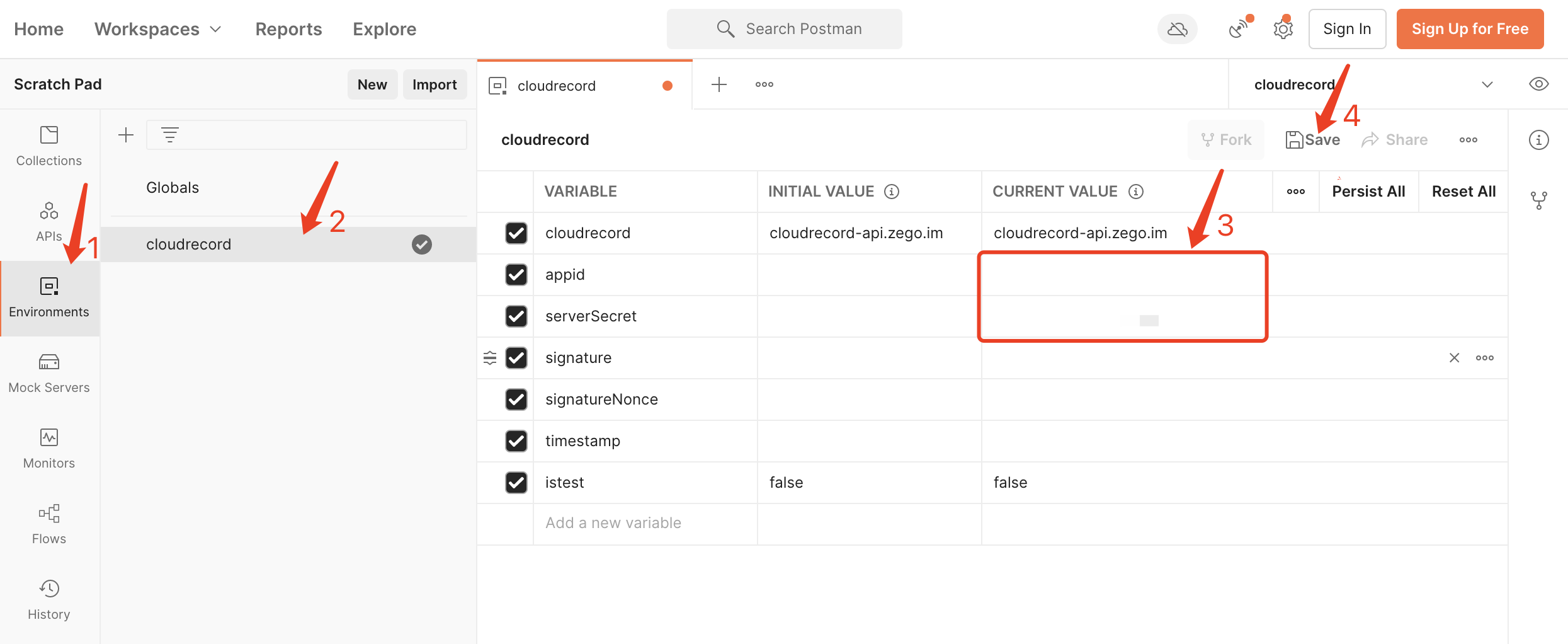Screen dimensions: 1568x644
Task: Select the Globals environment
Action: click(x=173, y=188)
